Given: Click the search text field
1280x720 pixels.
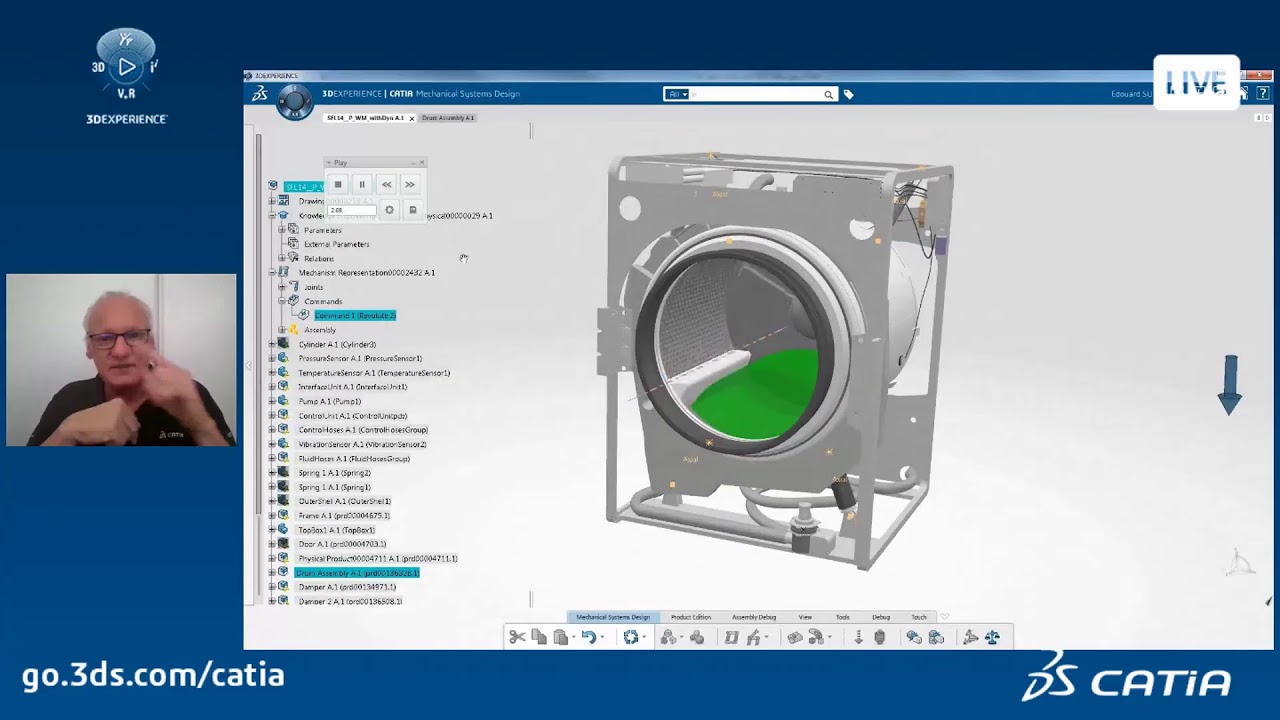Looking at the screenshot, I should (x=755, y=94).
